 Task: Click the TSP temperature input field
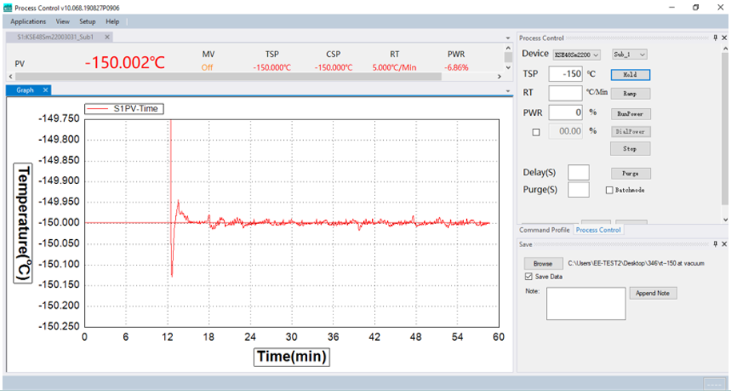(x=565, y=74)
